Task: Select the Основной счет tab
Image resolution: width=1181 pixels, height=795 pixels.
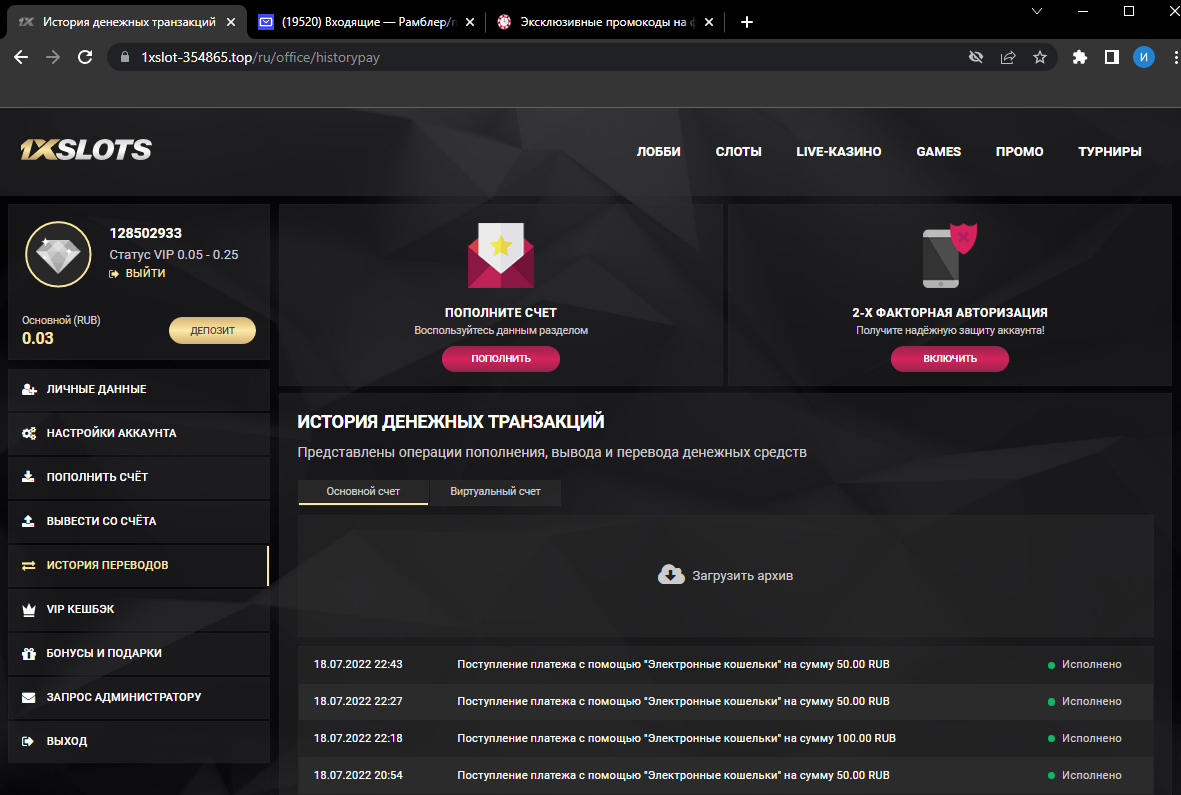Action: point(363,492)
